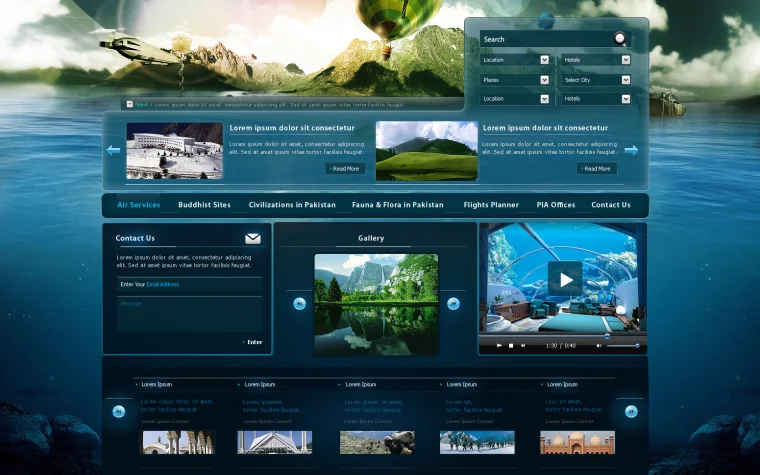
Task: Go to next gallery image
Action: (453, 303)
